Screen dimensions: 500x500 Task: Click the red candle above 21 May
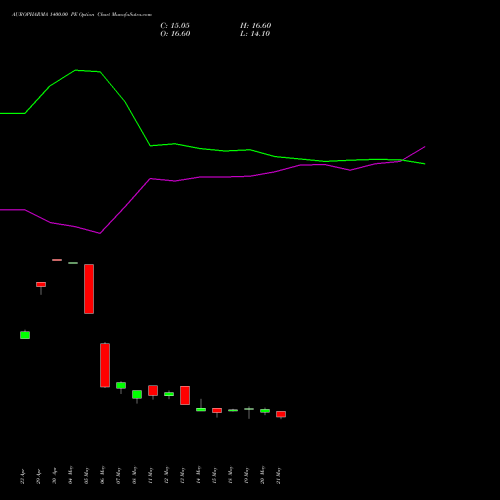(x=281, y=414)
